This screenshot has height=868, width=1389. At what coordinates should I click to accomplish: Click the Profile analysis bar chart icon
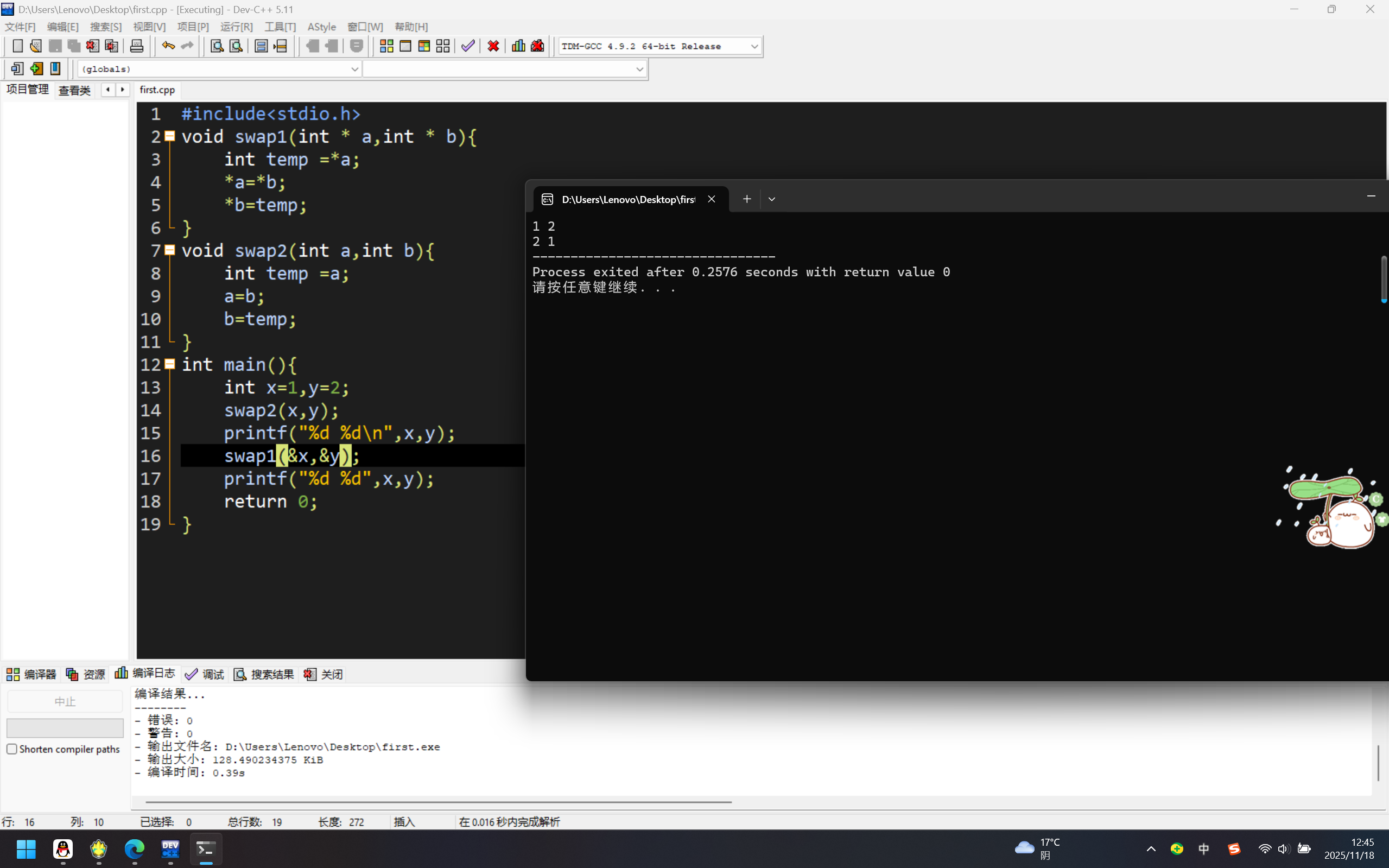(518, 46)
